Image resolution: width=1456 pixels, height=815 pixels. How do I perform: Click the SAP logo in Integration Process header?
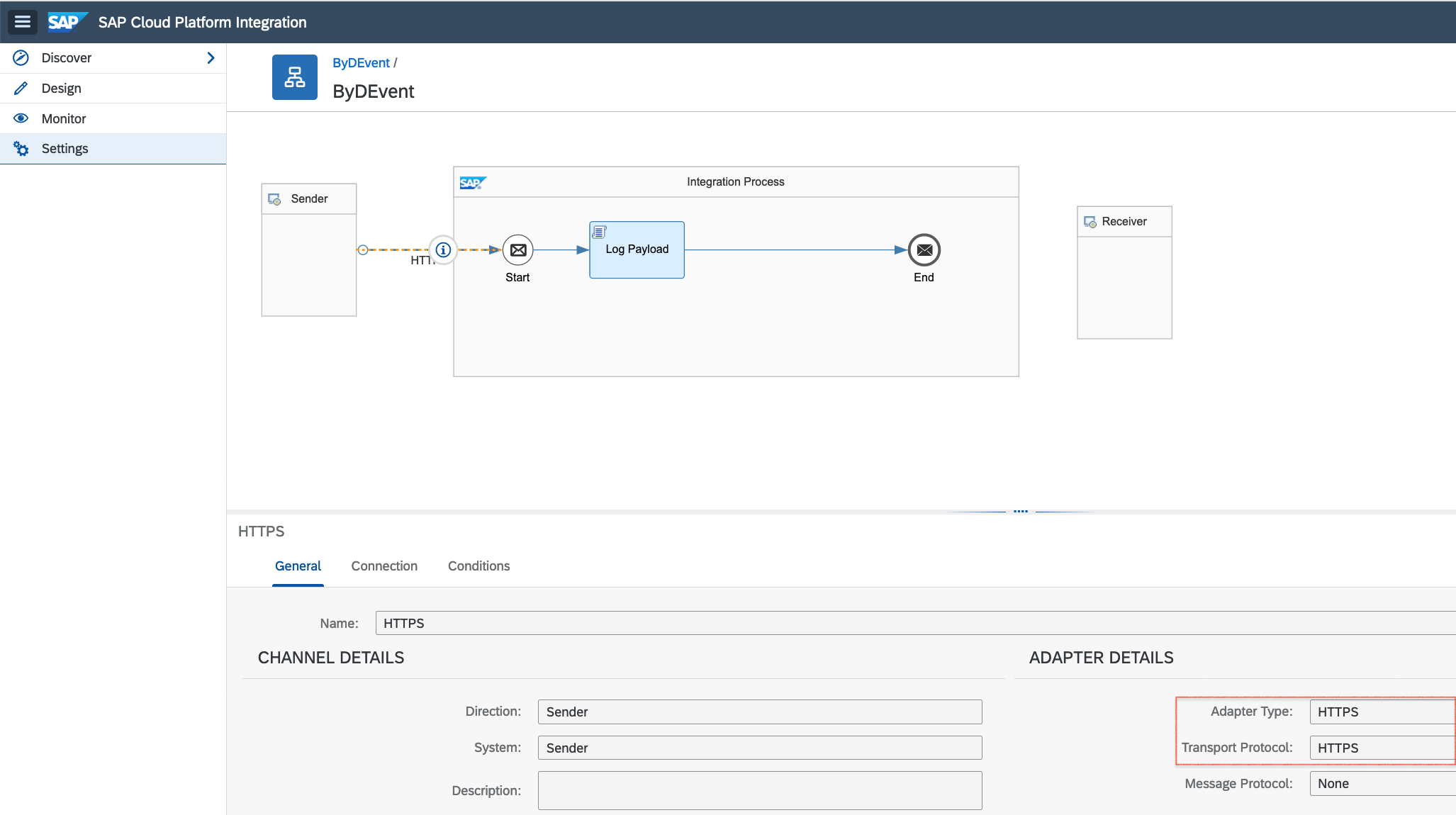coord(473,183)
